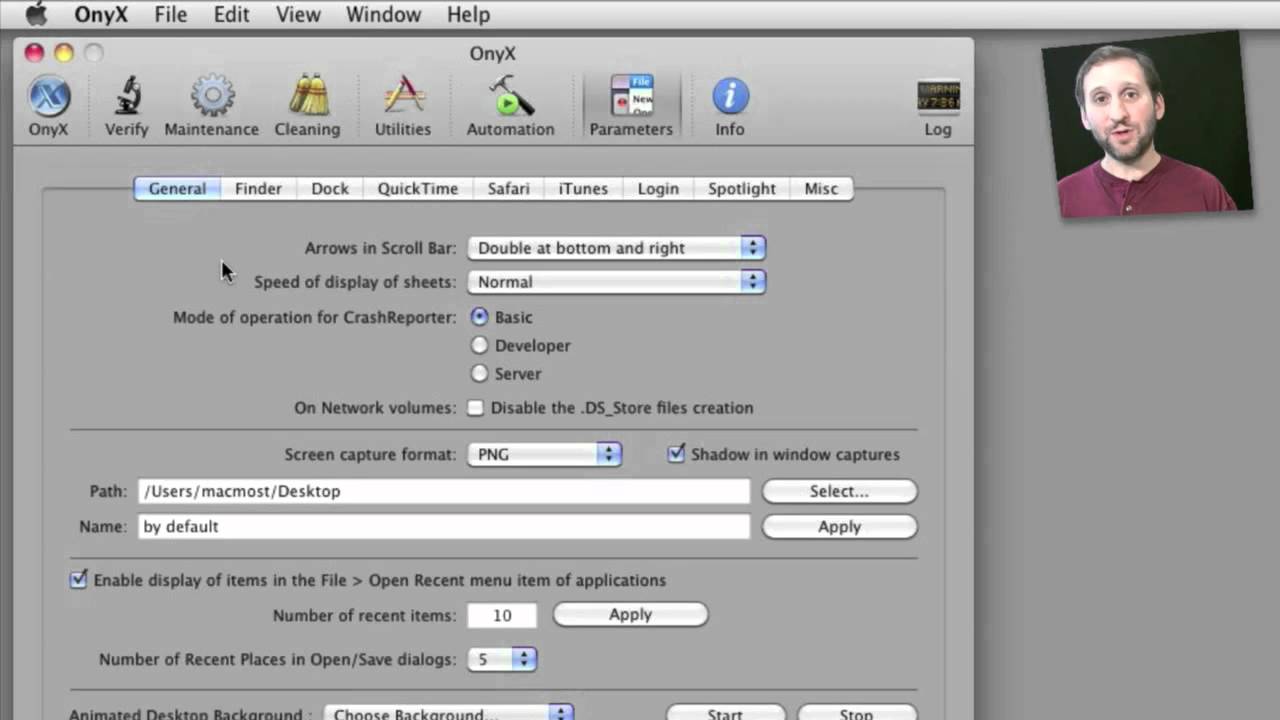Viewport: 1280px width, 720px height.
Task: Open the Apple menu
Action: click(x=36, y=14)
